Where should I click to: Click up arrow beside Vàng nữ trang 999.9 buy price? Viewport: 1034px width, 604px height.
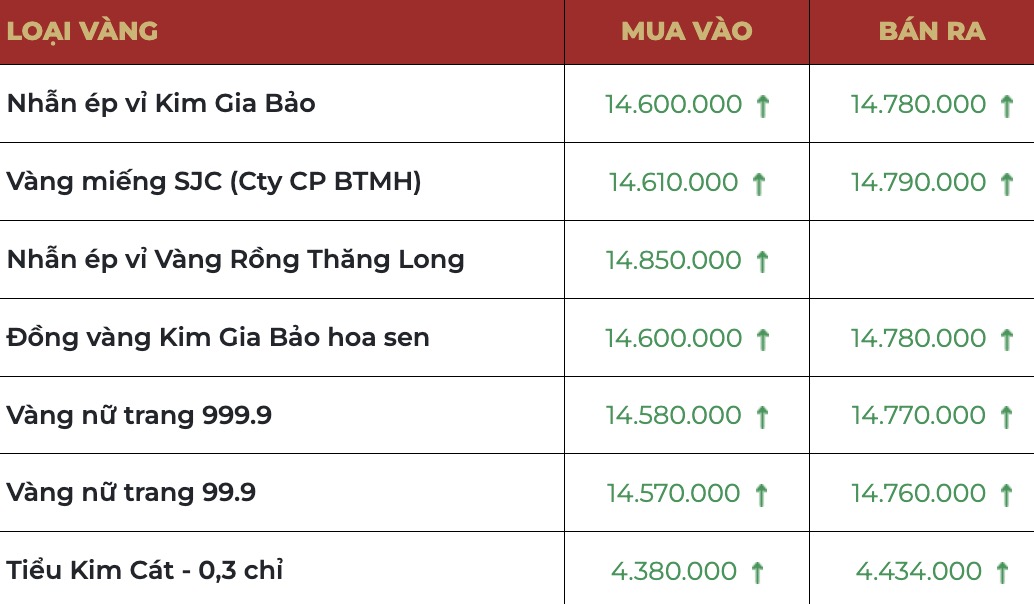(x=762, y=416)
